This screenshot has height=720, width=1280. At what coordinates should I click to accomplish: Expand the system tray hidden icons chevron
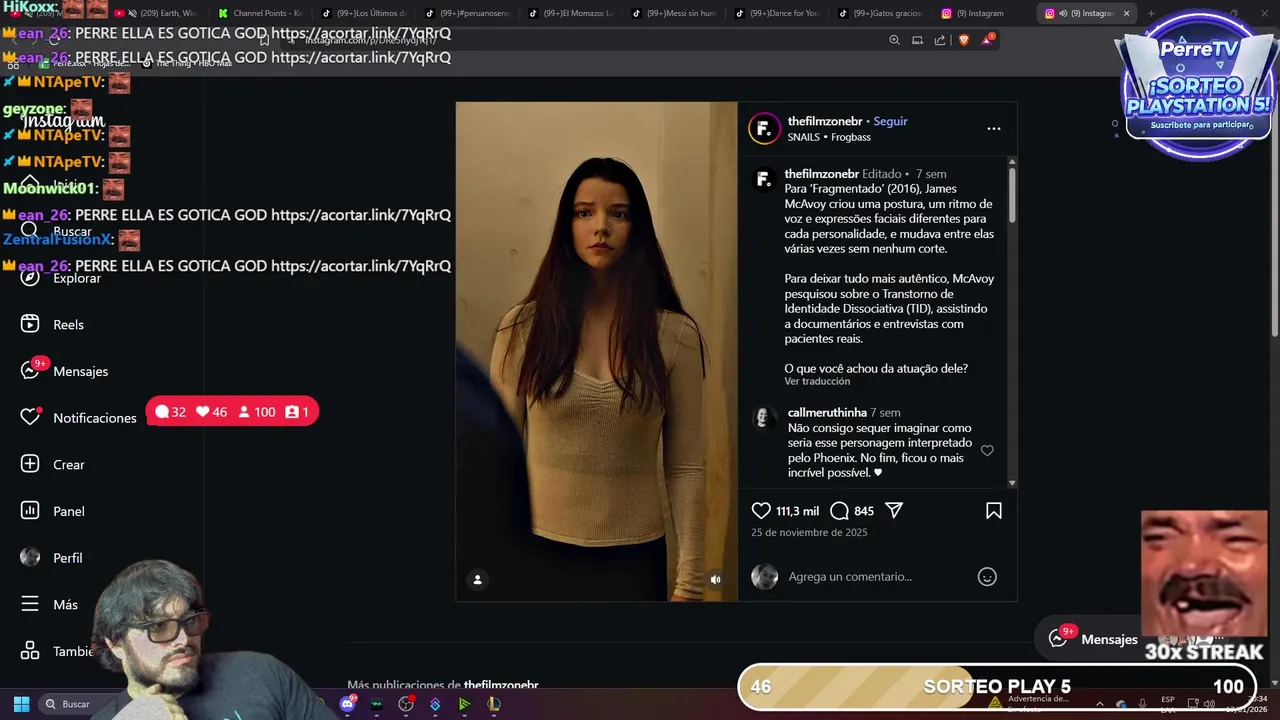click(1099, 704)
